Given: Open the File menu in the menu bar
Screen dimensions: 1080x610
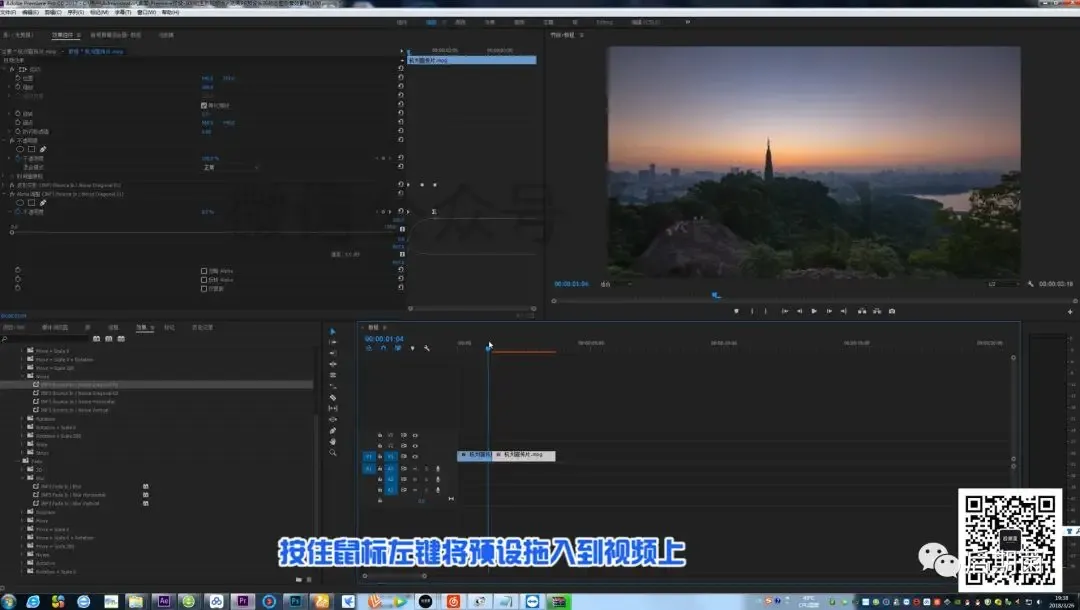Looking at the screenshot, I should (8, 12).
